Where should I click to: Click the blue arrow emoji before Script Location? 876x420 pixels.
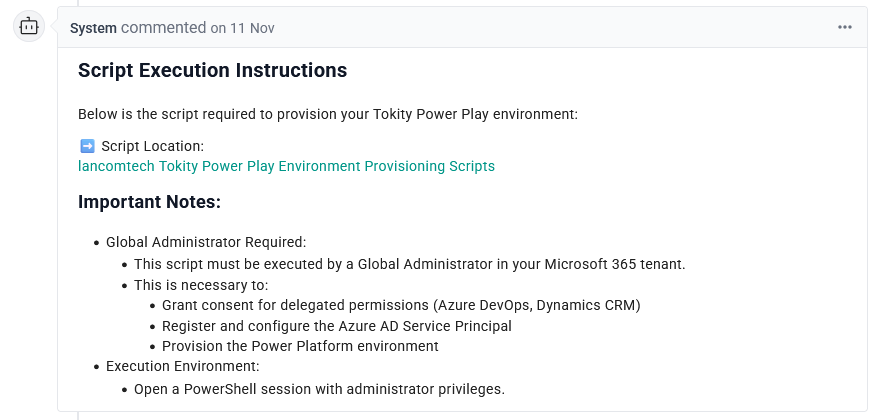click(86, 146)
